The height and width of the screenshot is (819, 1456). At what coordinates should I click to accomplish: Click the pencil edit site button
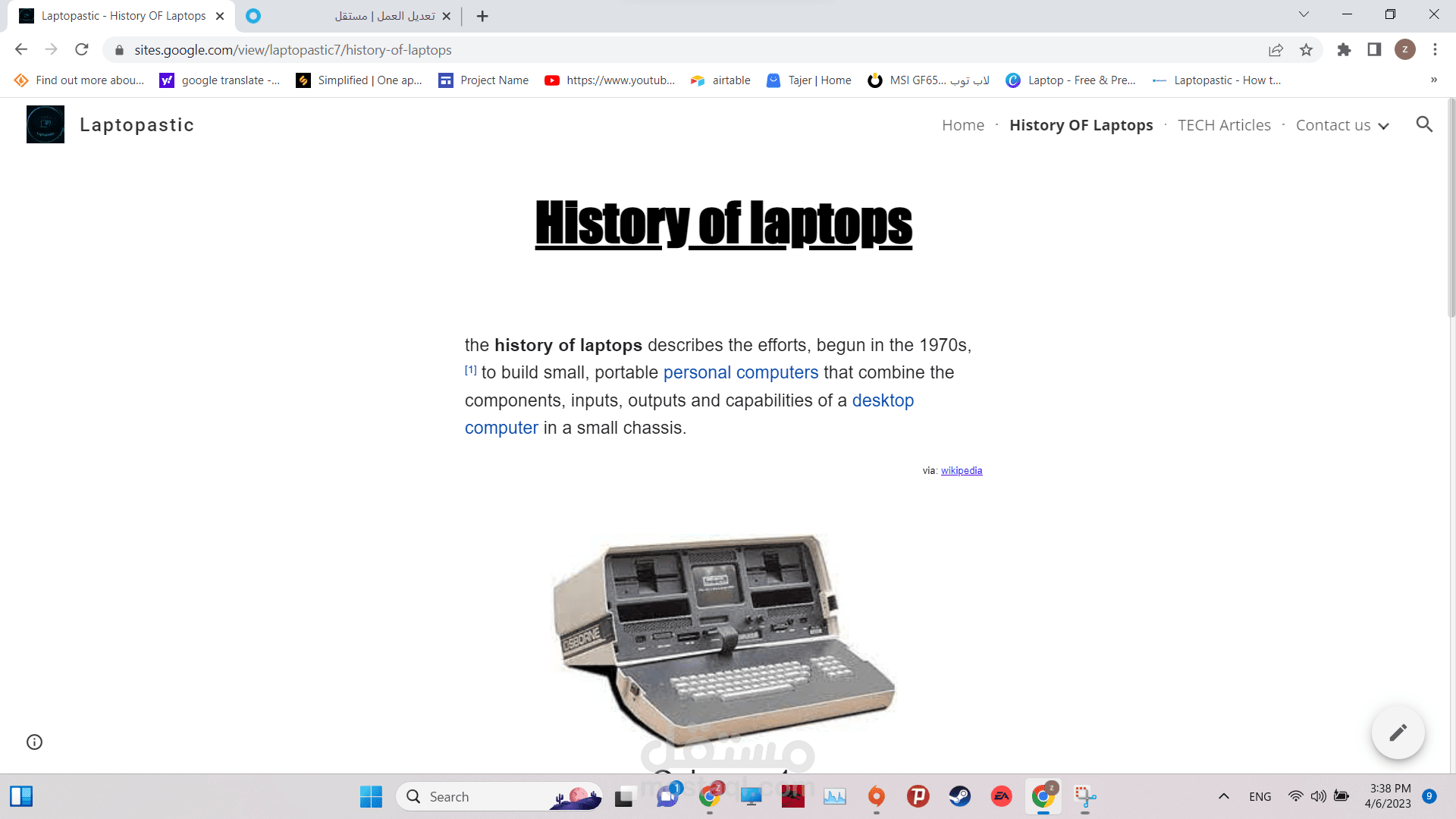pyautogui.click(x=1398, y=733)
